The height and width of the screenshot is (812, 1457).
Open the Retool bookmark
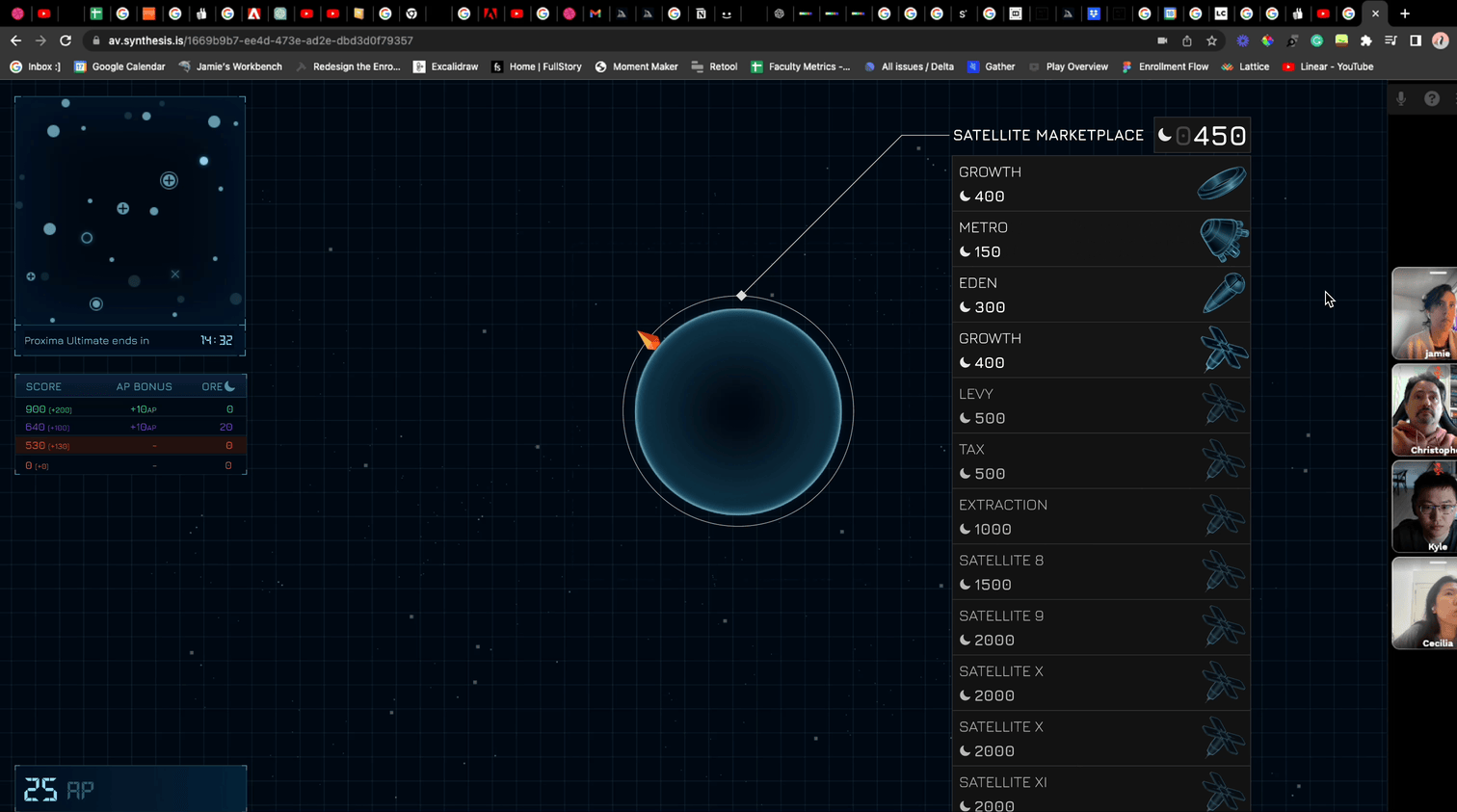point(714,66)
